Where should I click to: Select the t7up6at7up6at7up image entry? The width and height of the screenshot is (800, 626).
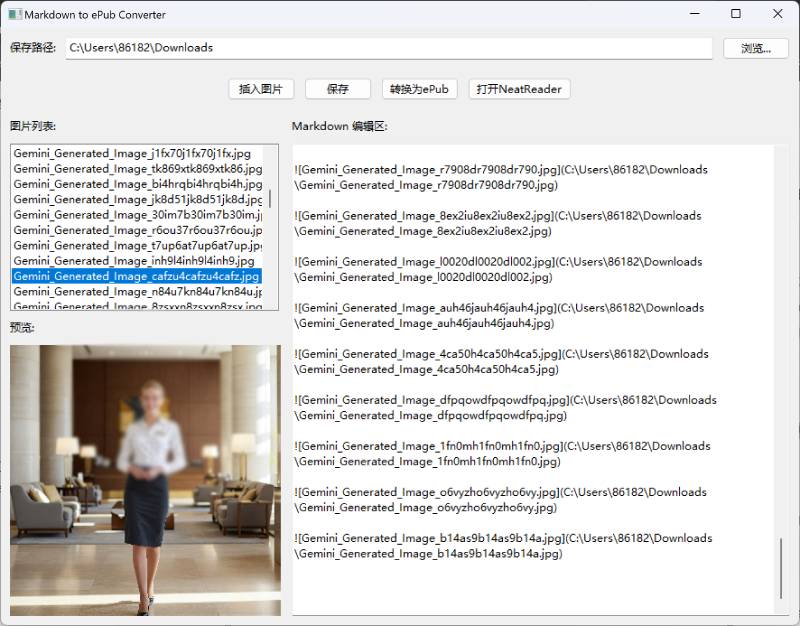click(140, 245)
